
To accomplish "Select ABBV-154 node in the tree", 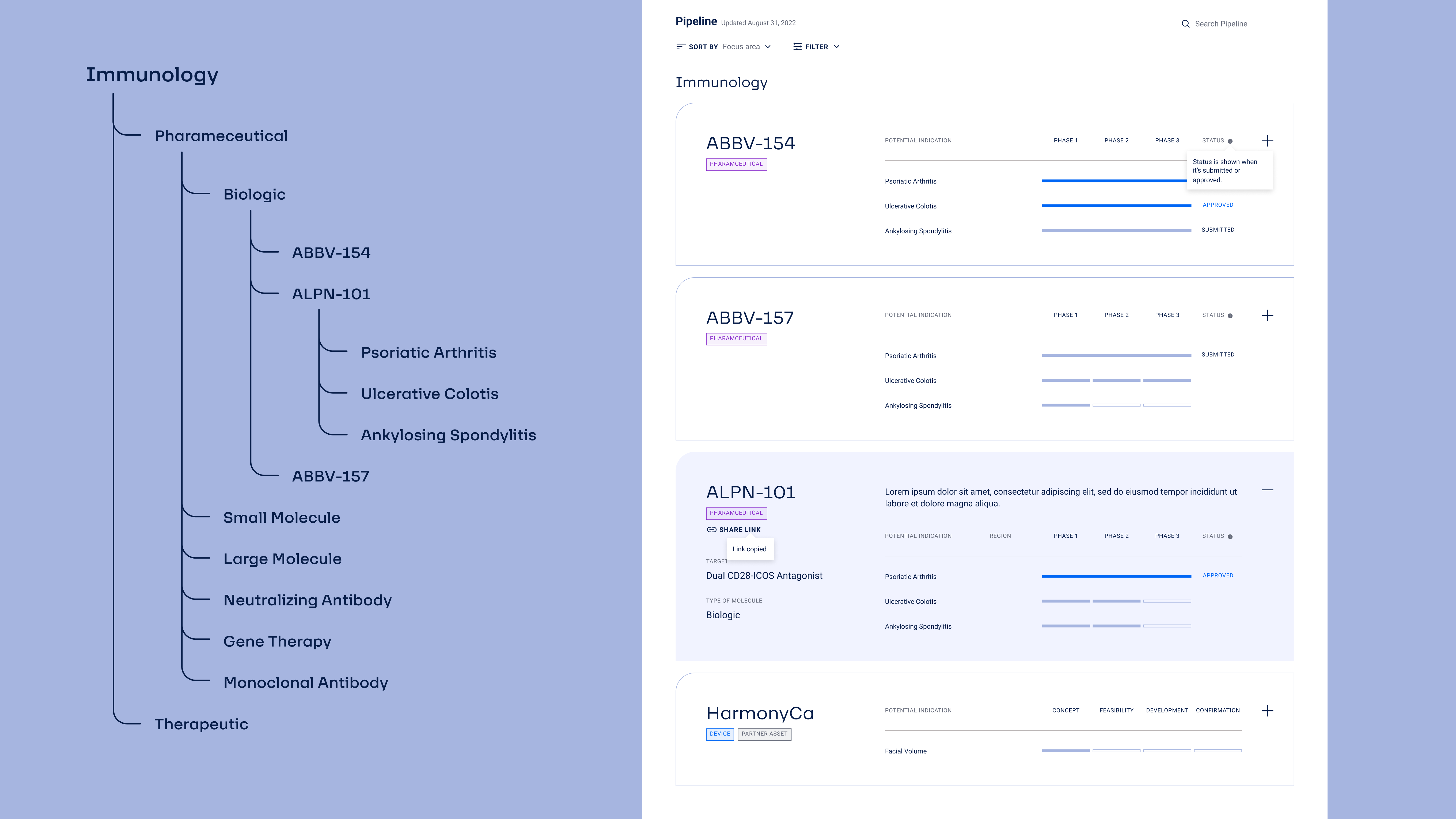I will tap(331, 253).
